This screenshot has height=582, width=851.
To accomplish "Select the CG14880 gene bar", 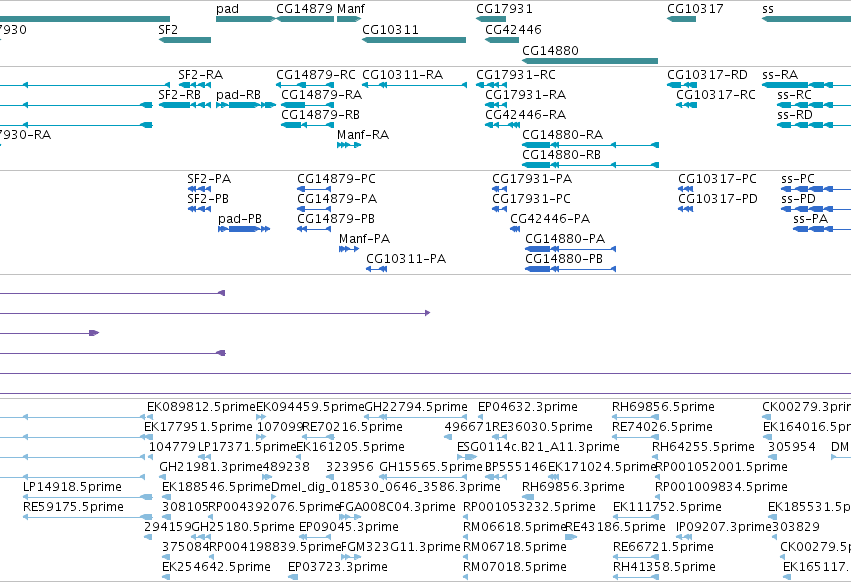I will point(590,61).
